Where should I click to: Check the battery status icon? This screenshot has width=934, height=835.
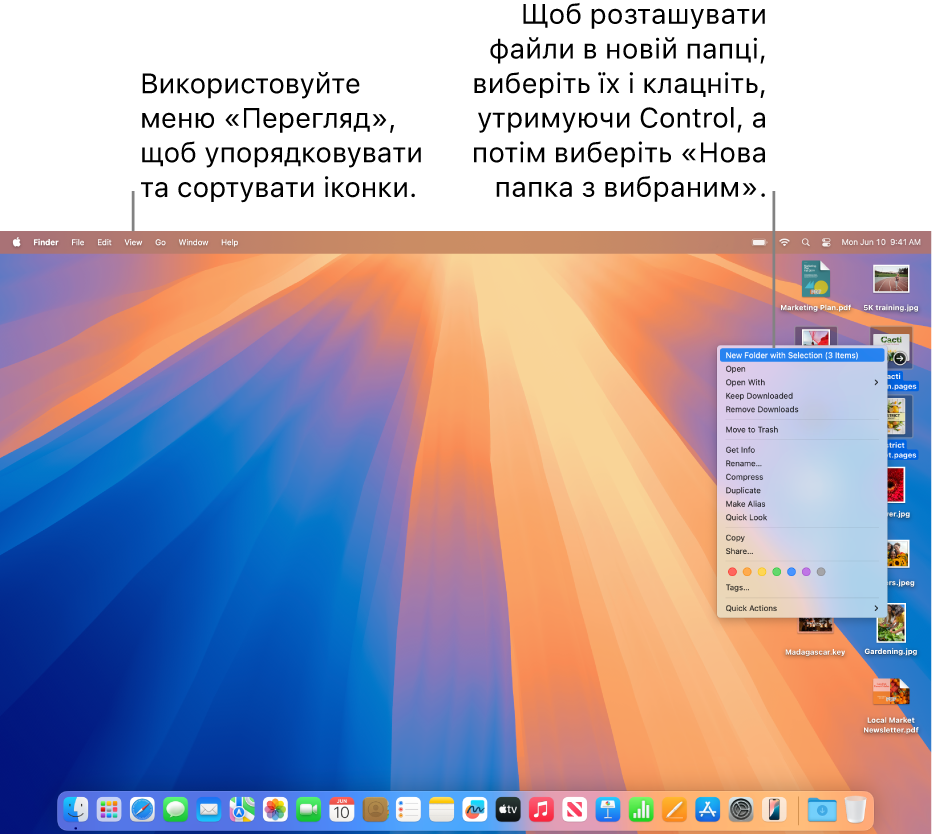(x=759, y=242)
